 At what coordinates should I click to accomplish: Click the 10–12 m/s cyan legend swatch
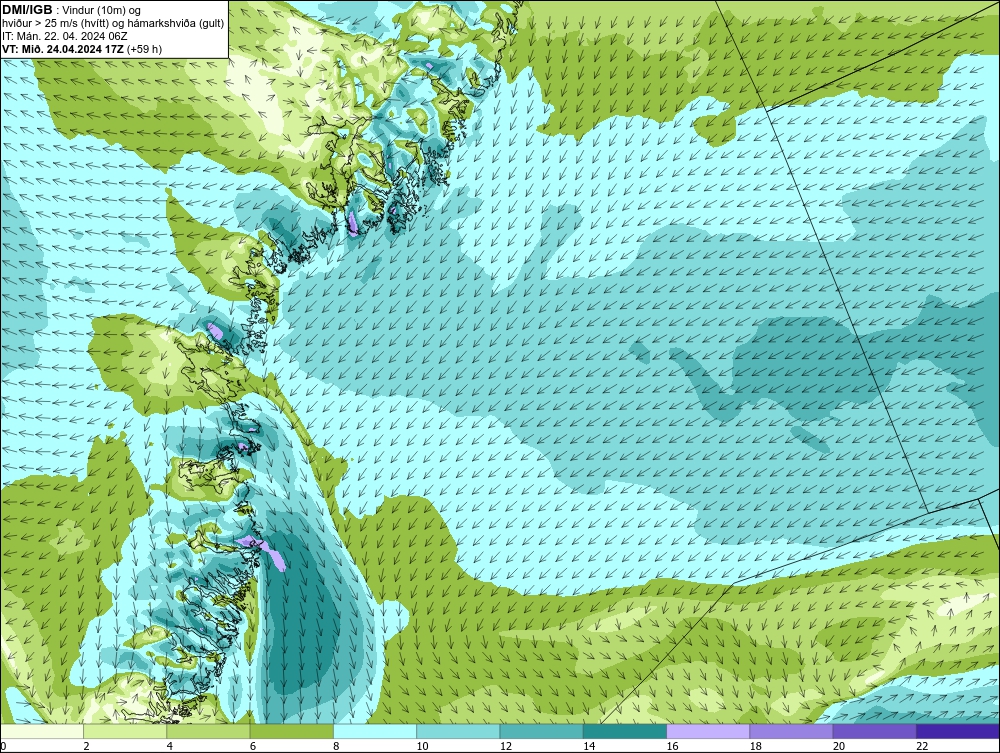[x=458, y=731]
